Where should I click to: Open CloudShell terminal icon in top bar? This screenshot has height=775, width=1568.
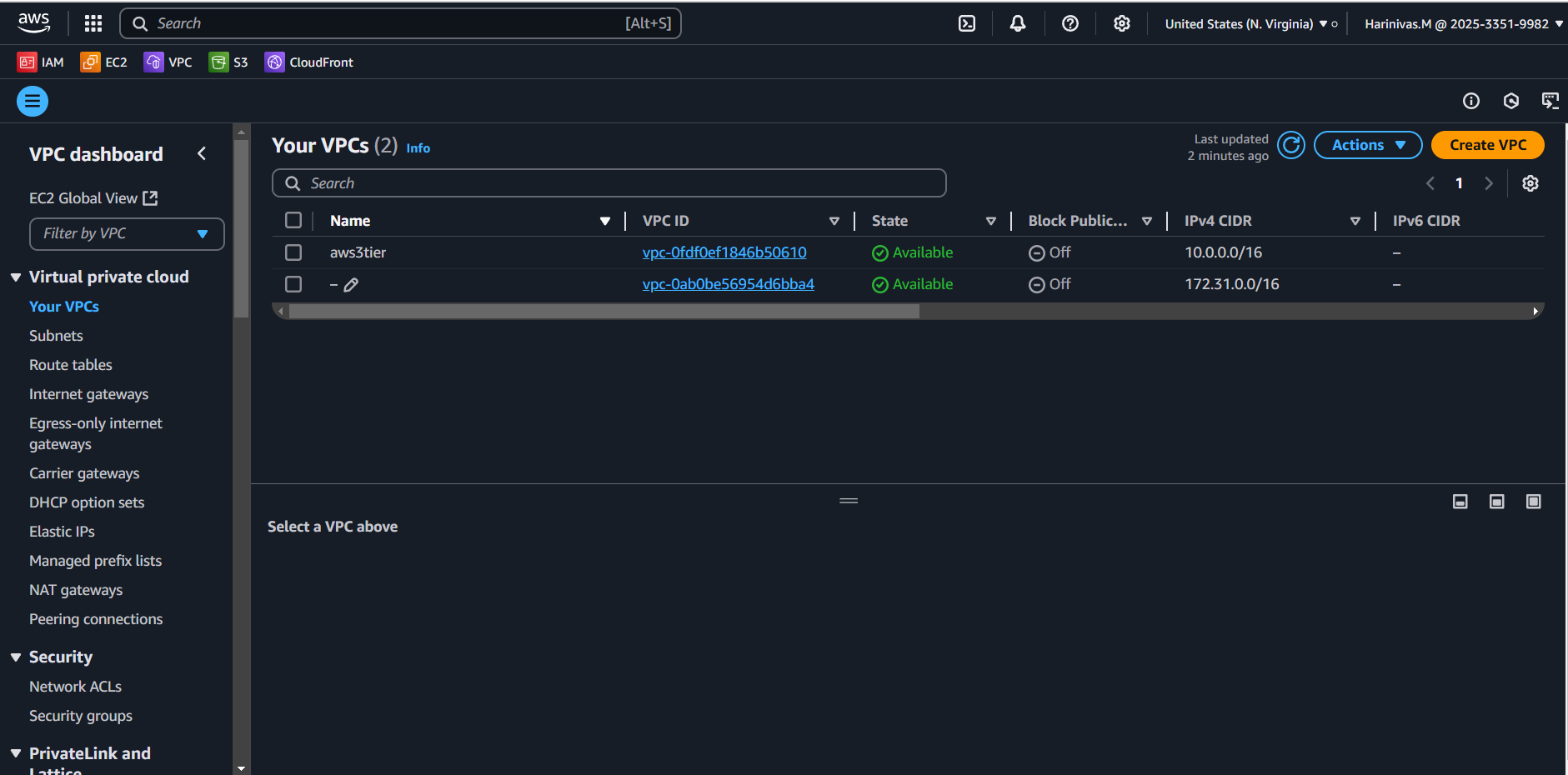(967, 23)
